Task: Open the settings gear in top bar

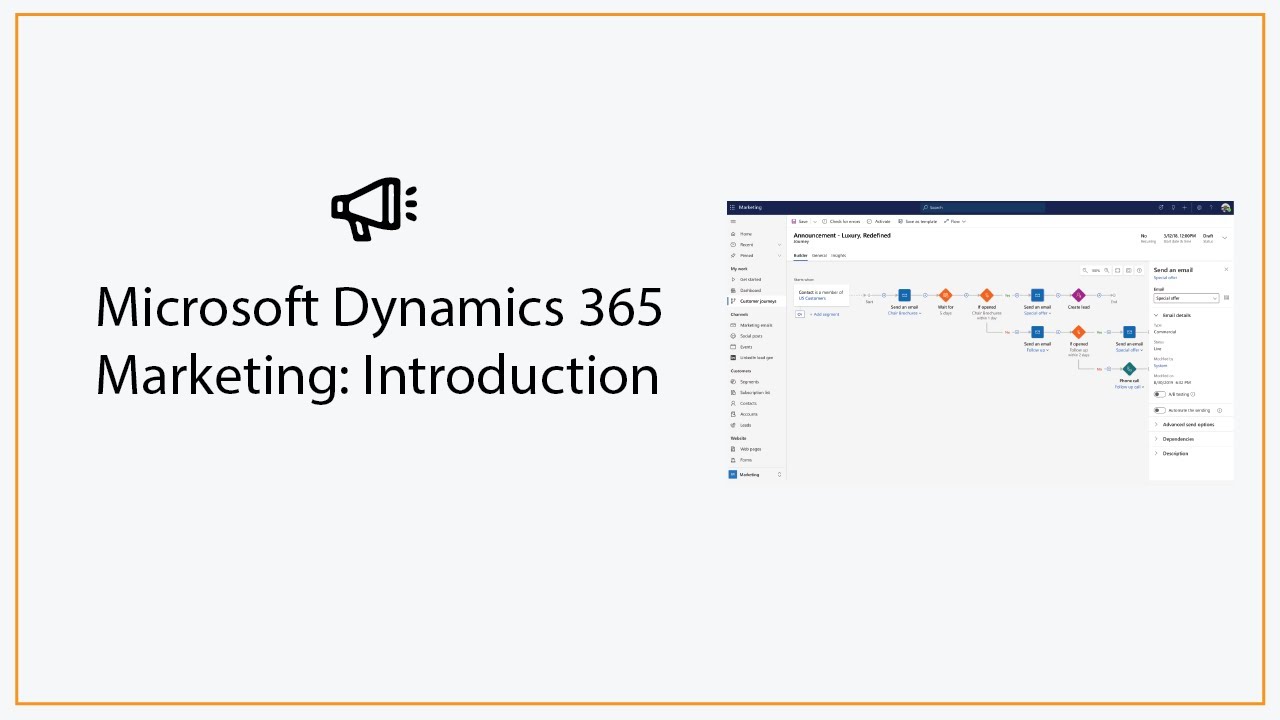Action: pos(1199,207)
